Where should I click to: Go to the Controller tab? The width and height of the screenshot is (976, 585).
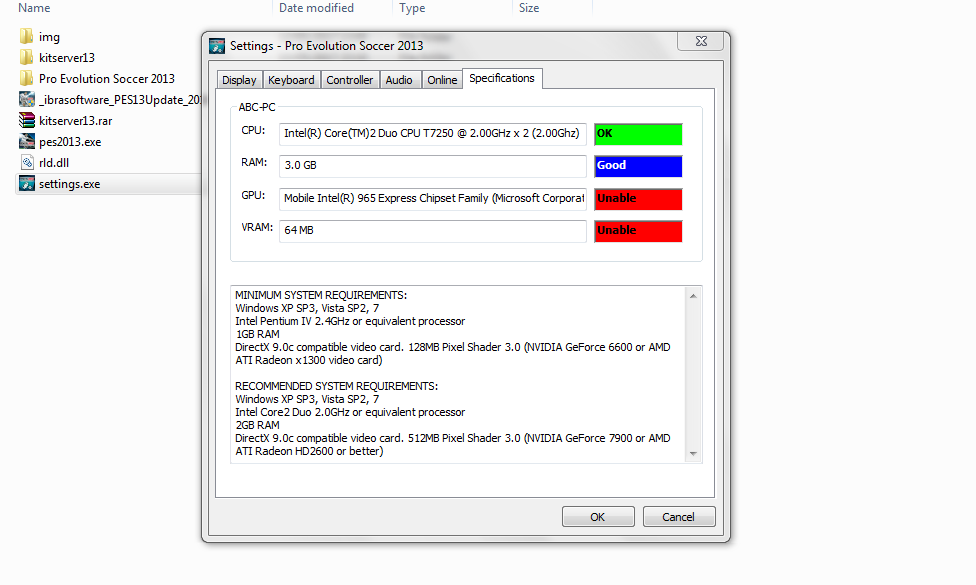[x=350, y=80]
